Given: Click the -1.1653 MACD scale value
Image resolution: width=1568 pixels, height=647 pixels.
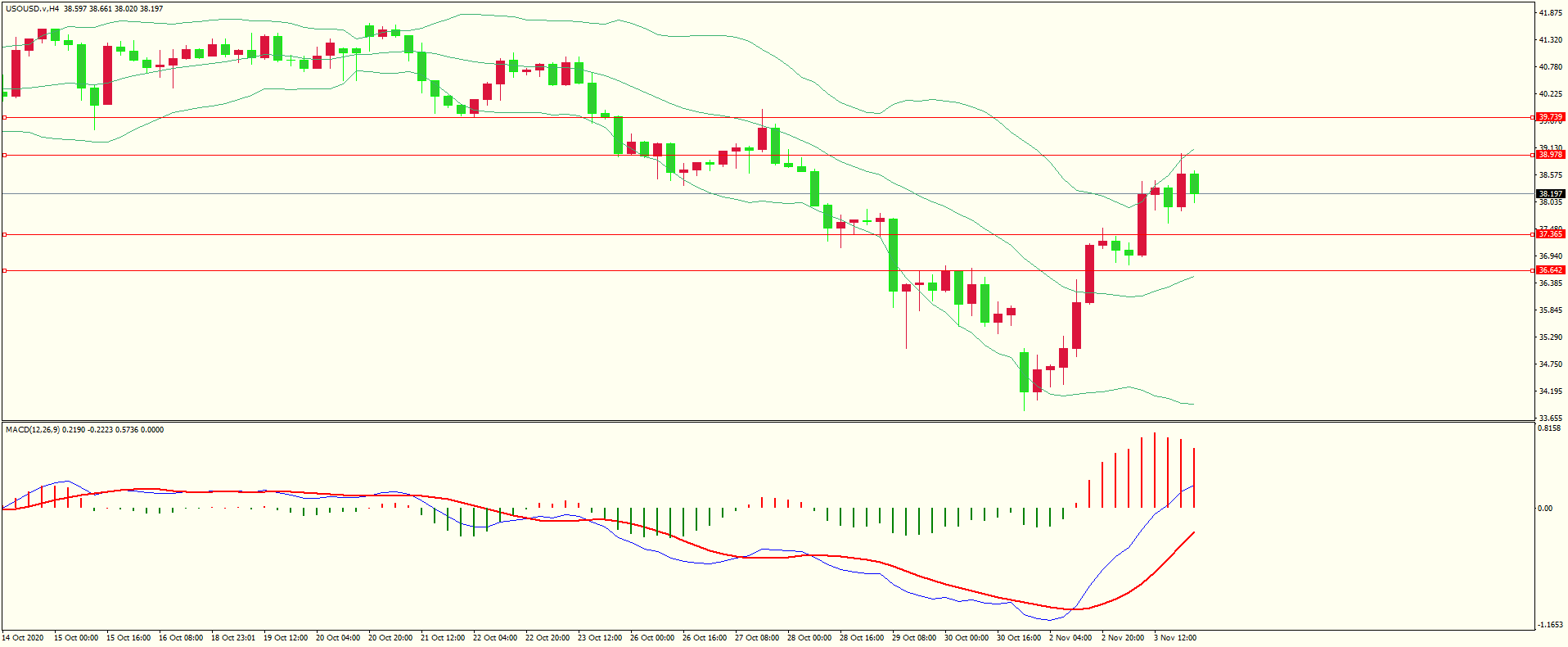Looking at the screenshot, I should tap(1552, 625).
